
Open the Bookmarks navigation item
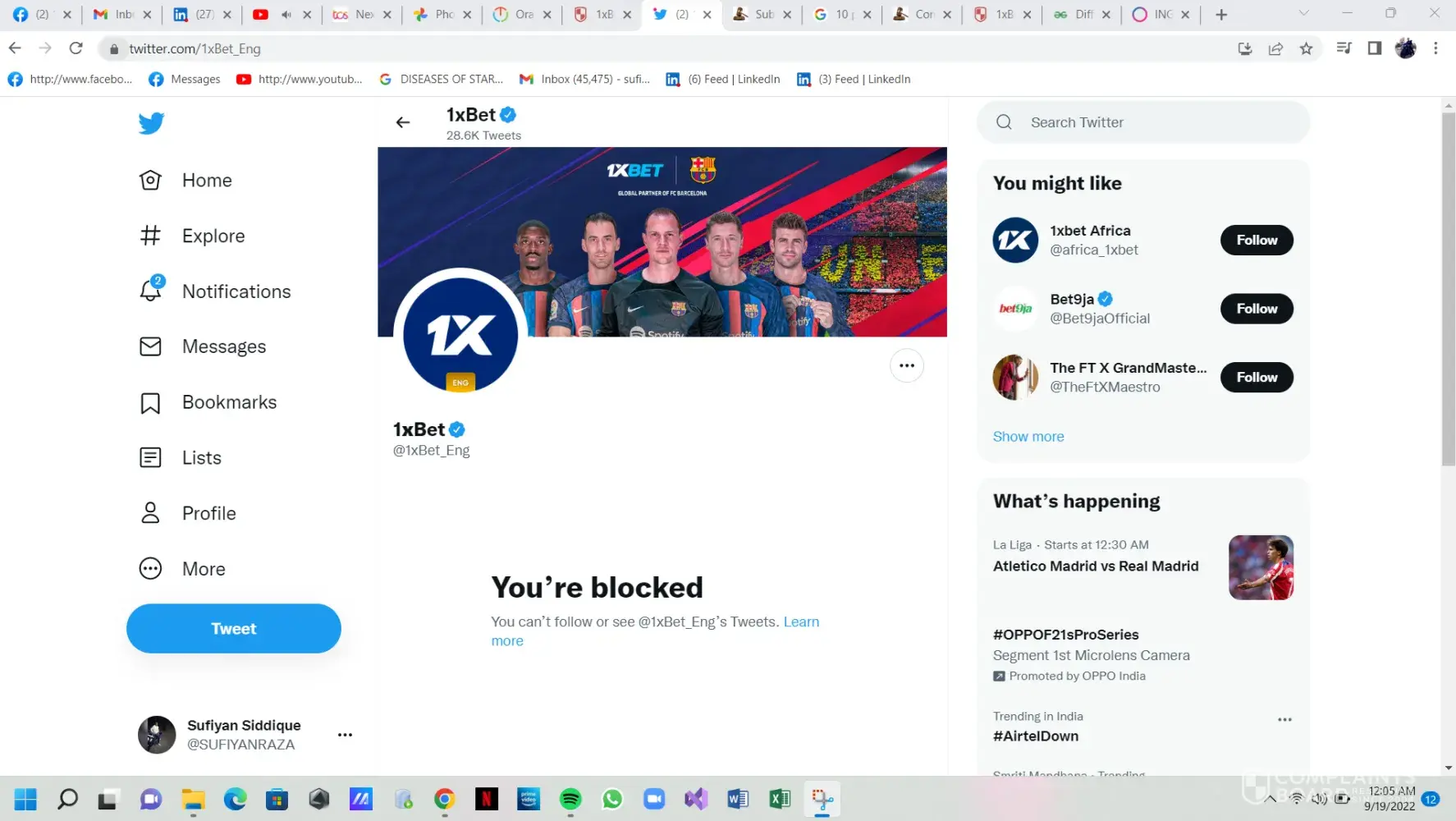point(208,402)
